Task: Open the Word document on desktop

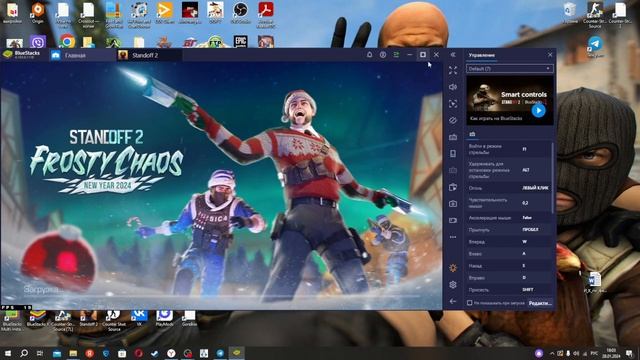Action: coord(595,282)
